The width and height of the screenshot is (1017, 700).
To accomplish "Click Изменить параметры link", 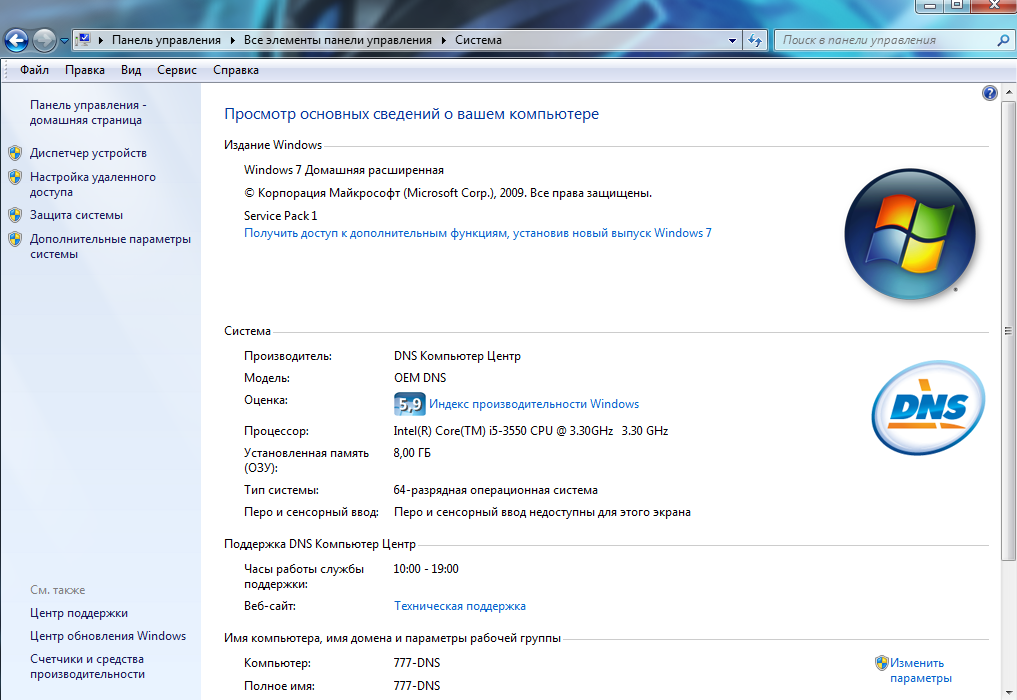I will coord(920,670).
